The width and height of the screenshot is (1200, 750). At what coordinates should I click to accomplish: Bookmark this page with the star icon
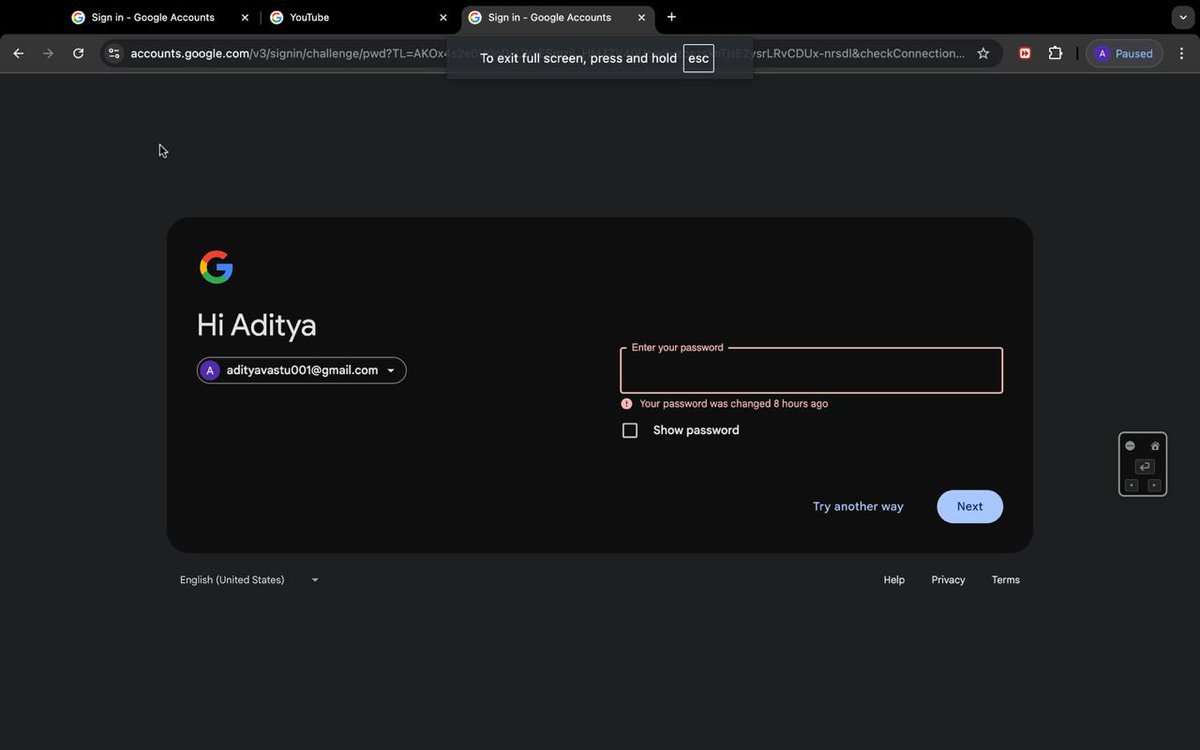983,53
